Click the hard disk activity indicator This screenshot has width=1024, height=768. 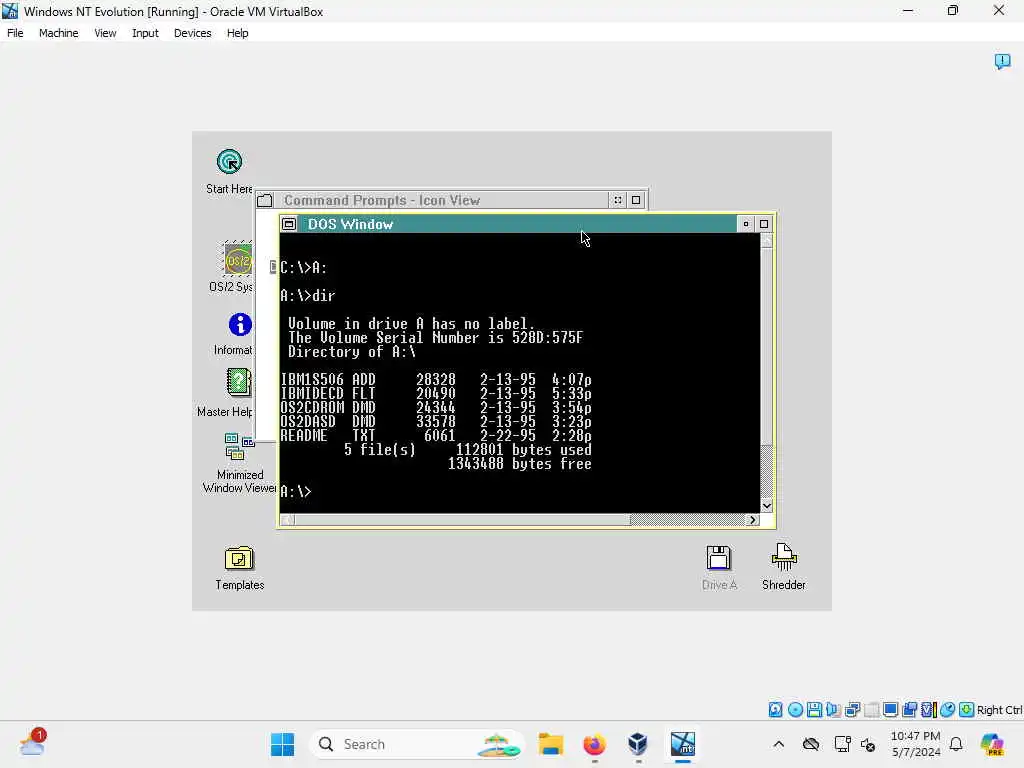(x=775, y=710)
